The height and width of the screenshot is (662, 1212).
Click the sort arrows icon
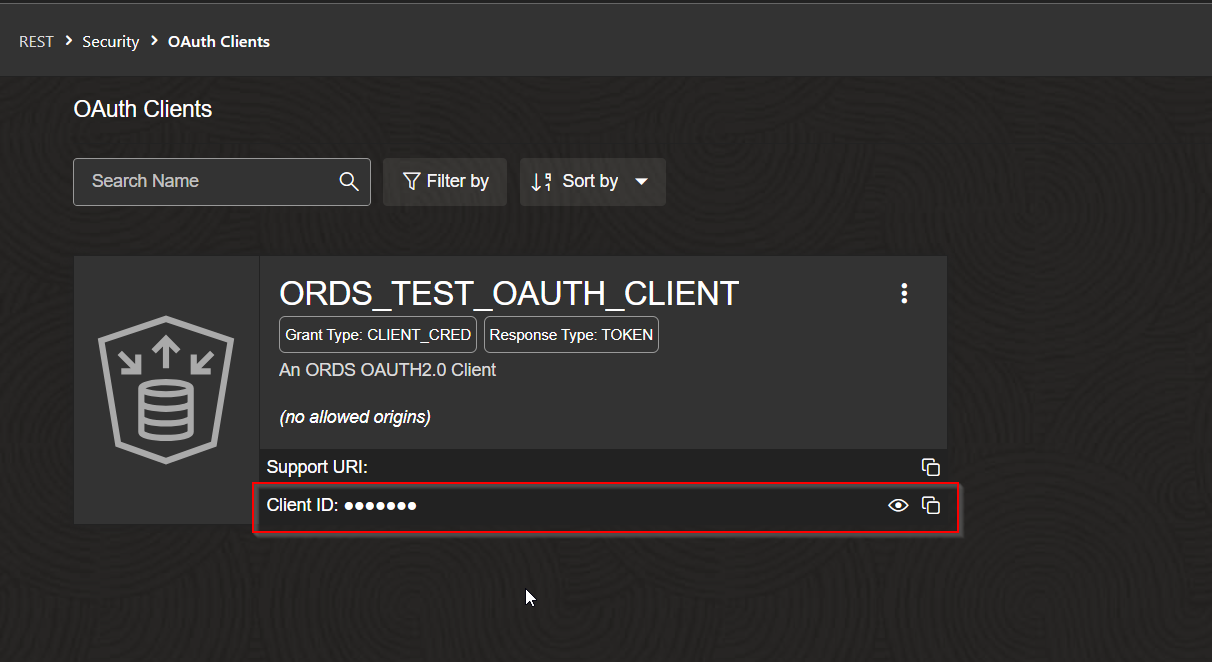pyautogui.click(x=540, y=181)
